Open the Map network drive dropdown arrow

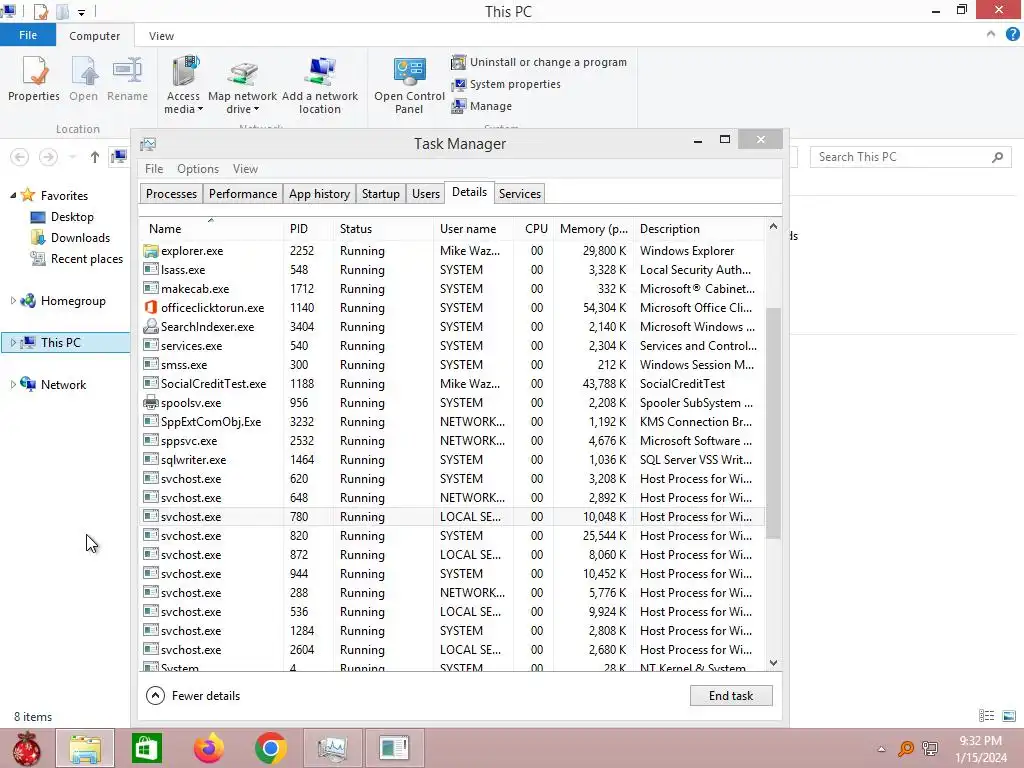257,109
